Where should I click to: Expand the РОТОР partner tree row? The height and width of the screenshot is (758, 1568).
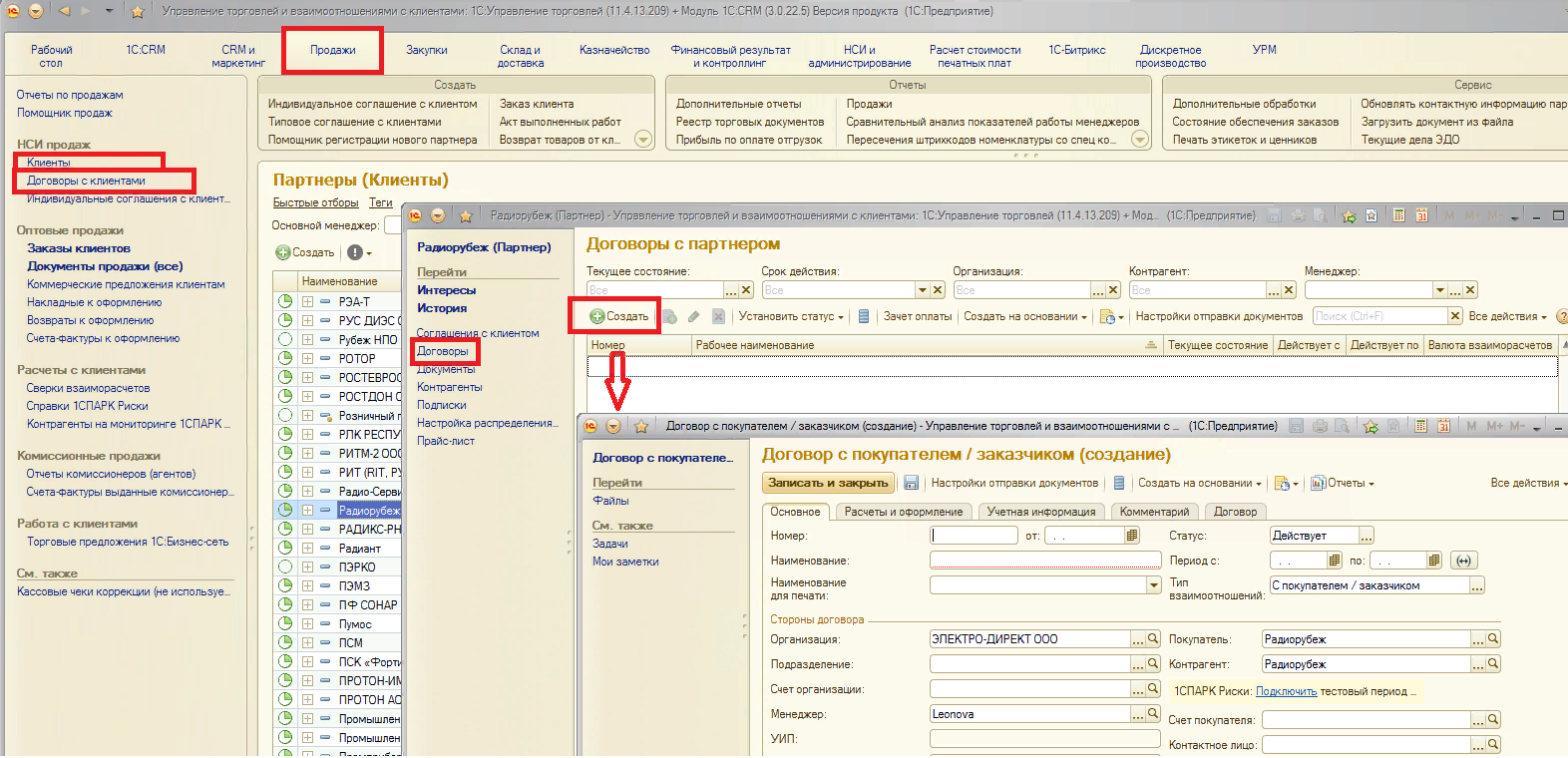[x=307, y=359]
